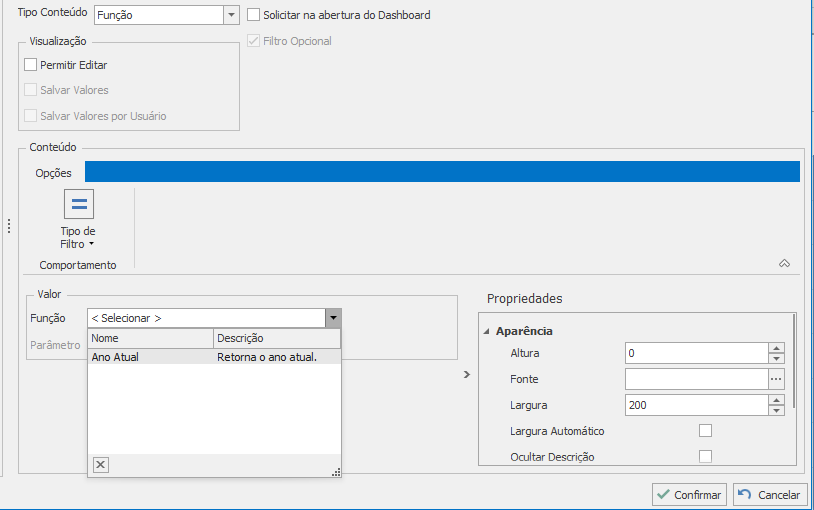Click the right arrow splitter beside Propriedades

pyautogui.click(x=467, y=374)
